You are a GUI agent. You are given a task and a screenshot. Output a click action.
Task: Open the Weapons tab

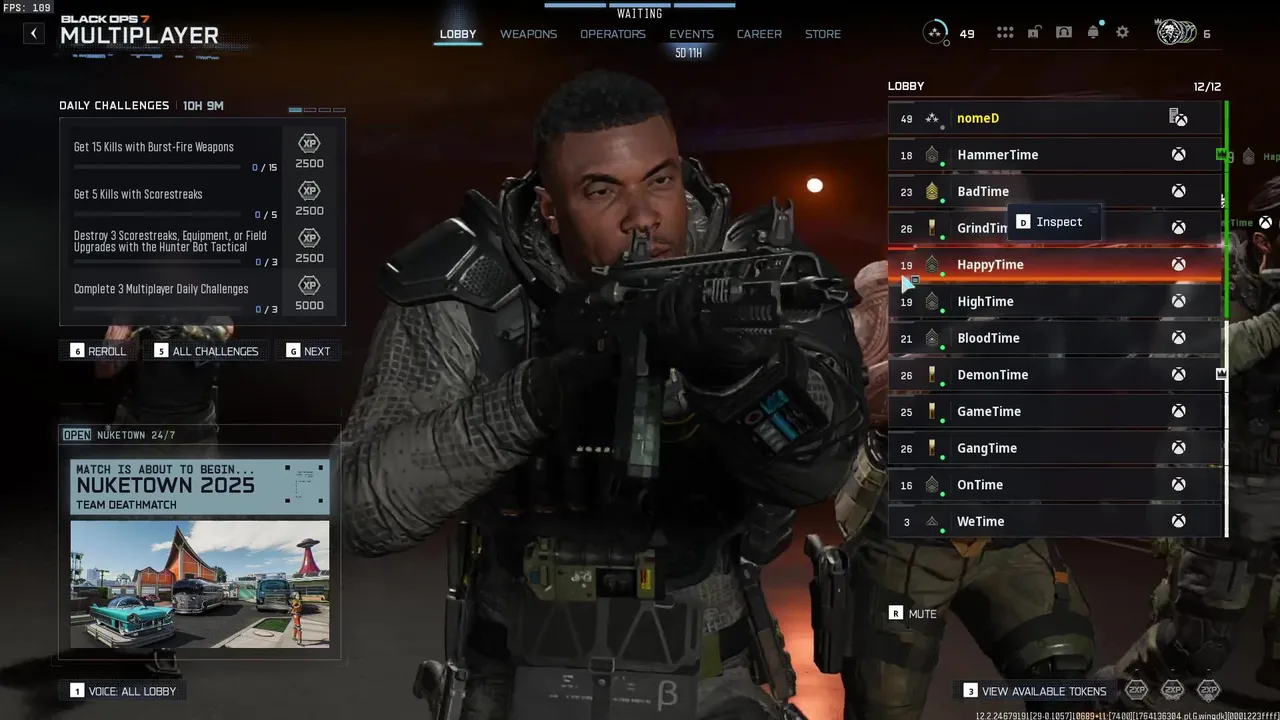pyautogui.click(x=528, y=34)
